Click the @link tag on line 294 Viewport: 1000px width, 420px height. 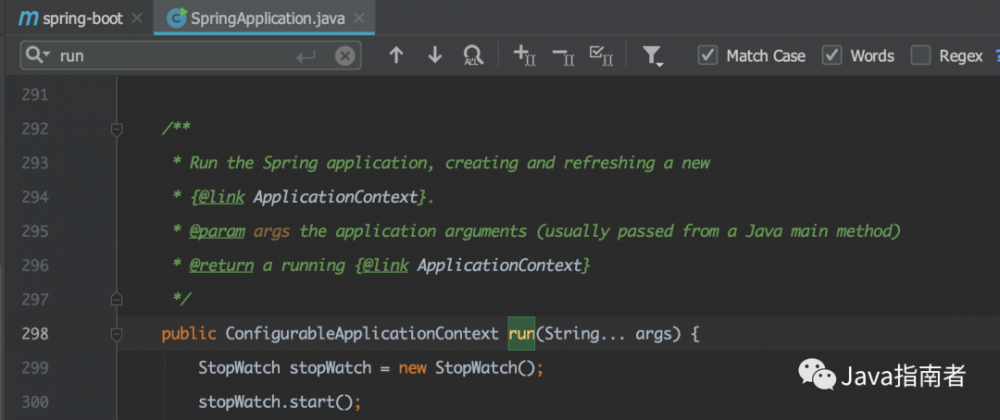pyautogui.click(x=221, y=198)
